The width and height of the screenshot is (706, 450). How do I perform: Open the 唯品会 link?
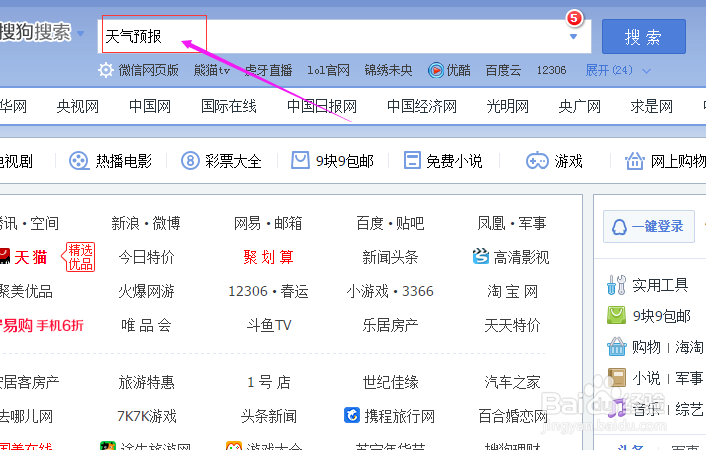[x=146, y=325]
